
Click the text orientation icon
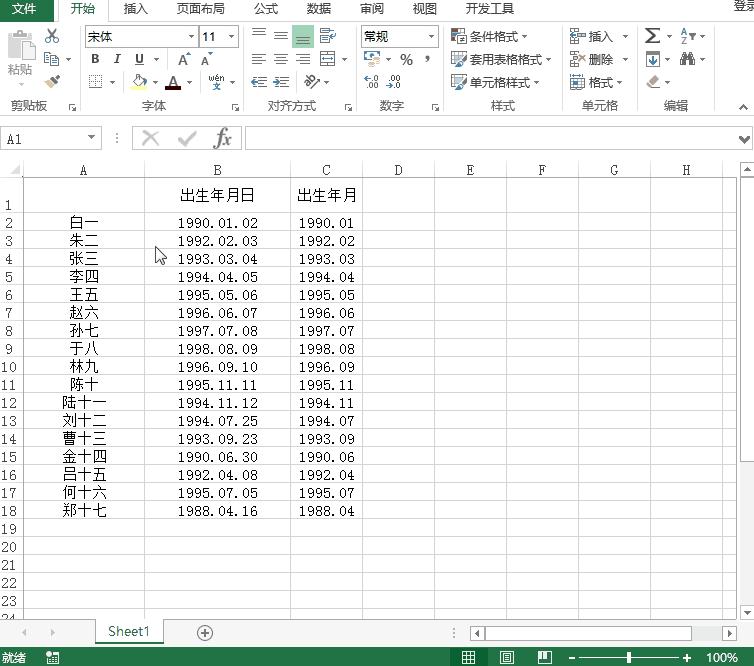point(312,82)
